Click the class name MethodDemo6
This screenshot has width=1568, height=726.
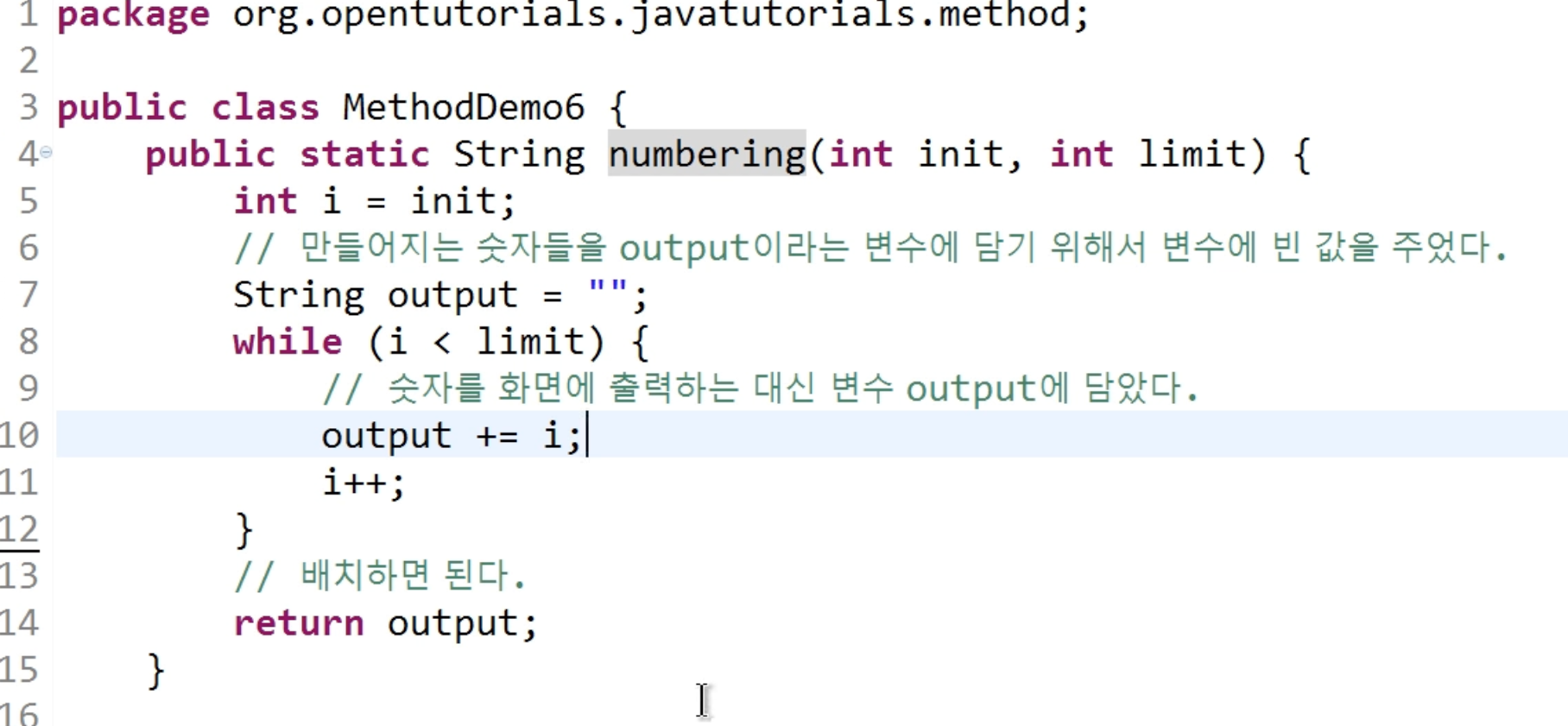[464, 108]
